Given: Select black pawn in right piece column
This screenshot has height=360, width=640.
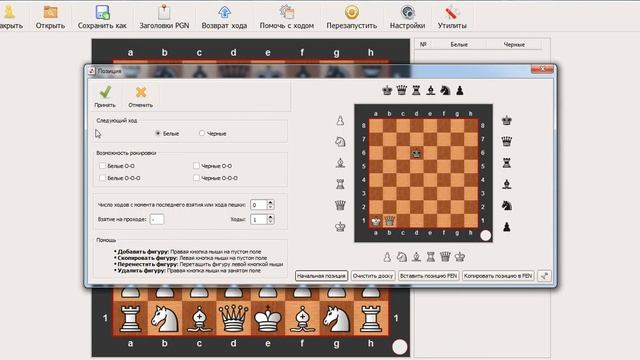Looking at the screenshot, I should (507, 227).
